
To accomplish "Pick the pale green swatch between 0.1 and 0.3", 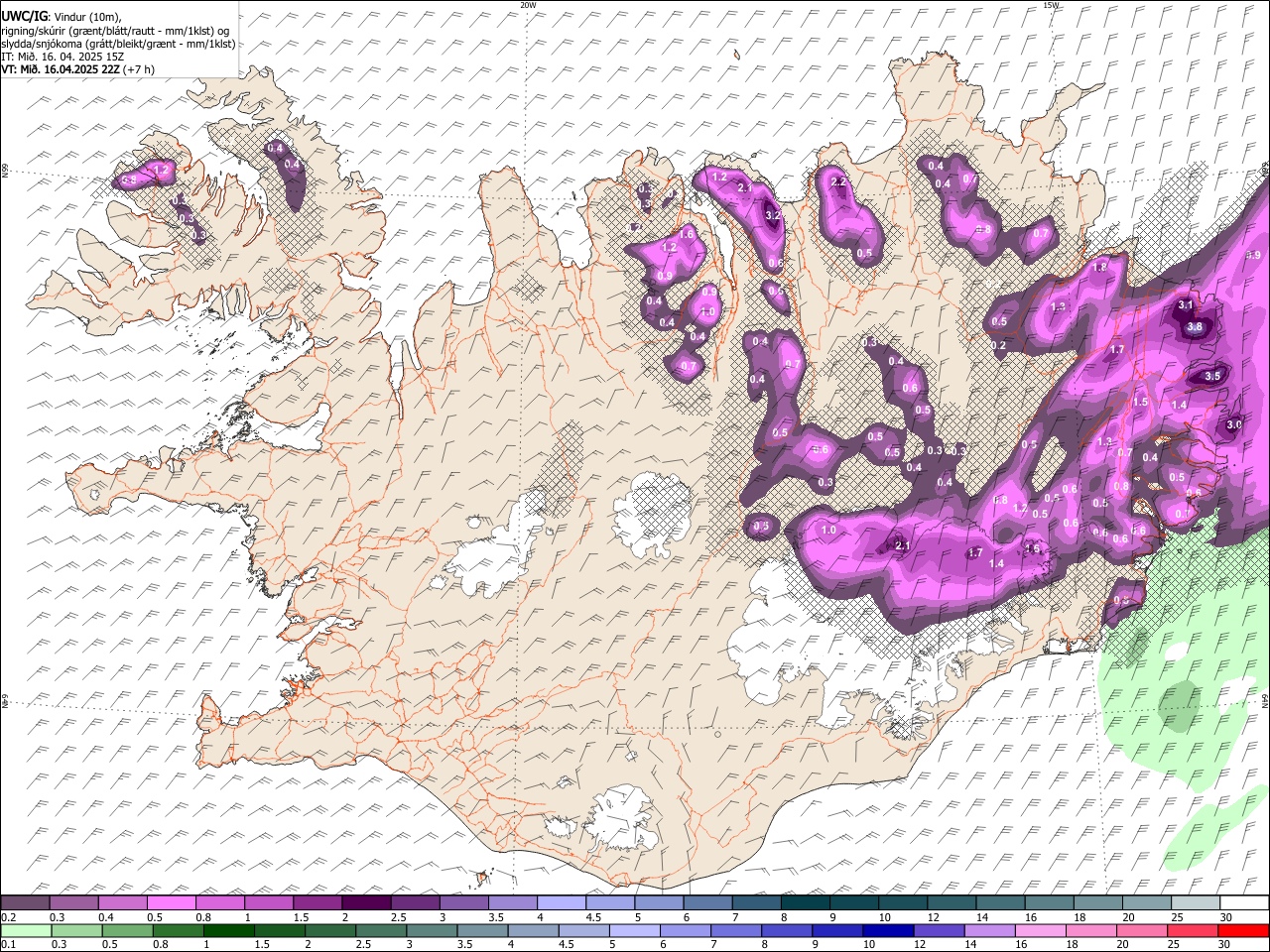I will pos(25,930).
